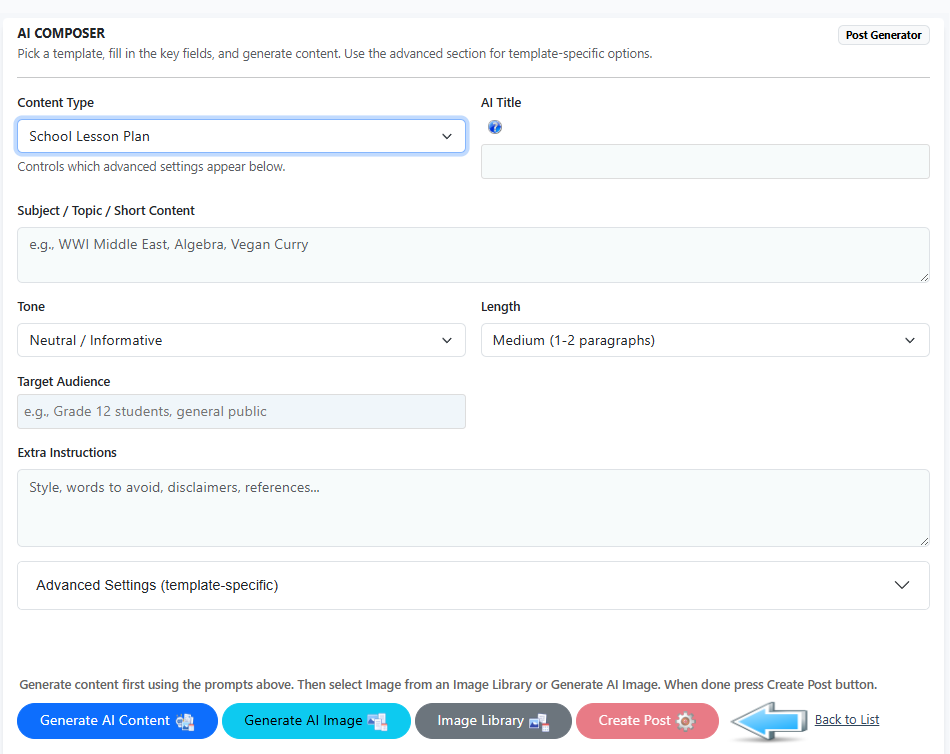The width and height of the screenshot is (950, 754).
Task: Open the Content Type dropdown
Action: (x=241, y=136)
